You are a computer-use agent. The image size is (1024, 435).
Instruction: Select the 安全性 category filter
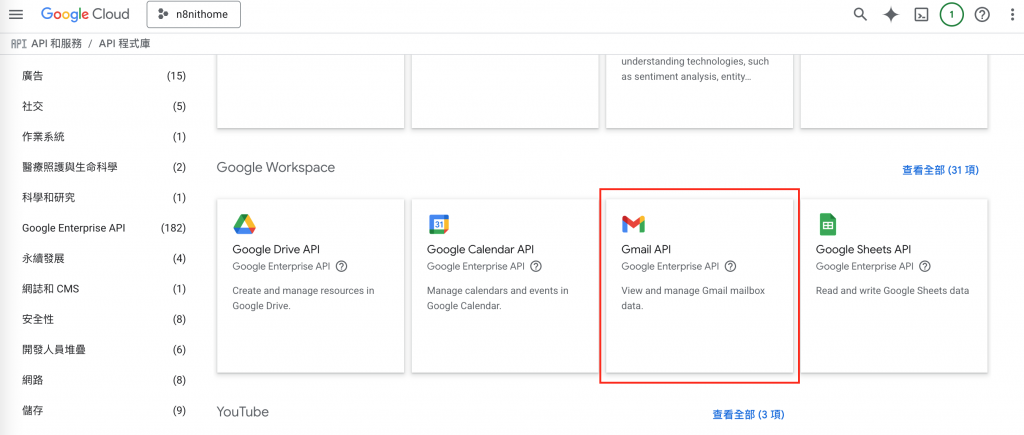(x=38, y=319)
